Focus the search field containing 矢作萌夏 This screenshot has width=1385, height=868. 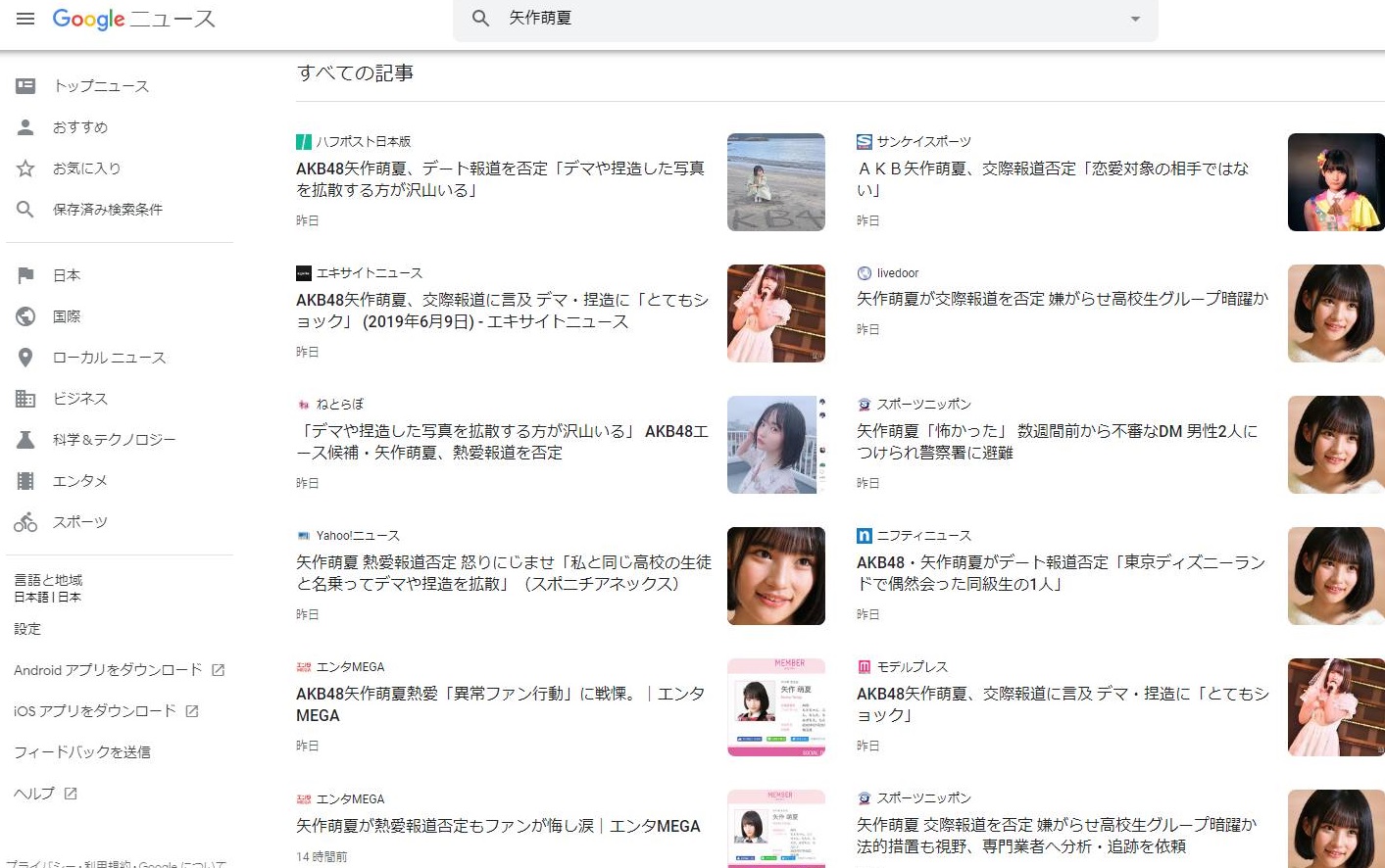tap(806, 19)
